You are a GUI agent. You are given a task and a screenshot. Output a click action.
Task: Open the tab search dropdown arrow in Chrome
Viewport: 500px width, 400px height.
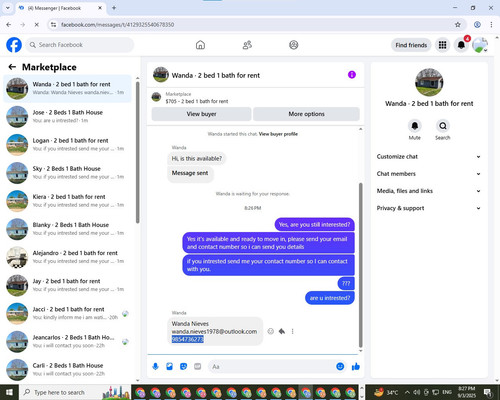(7, 8)
